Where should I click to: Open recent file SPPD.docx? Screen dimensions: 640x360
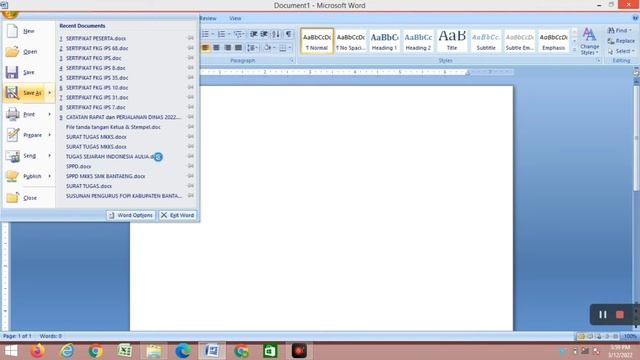tap(78, 167)
